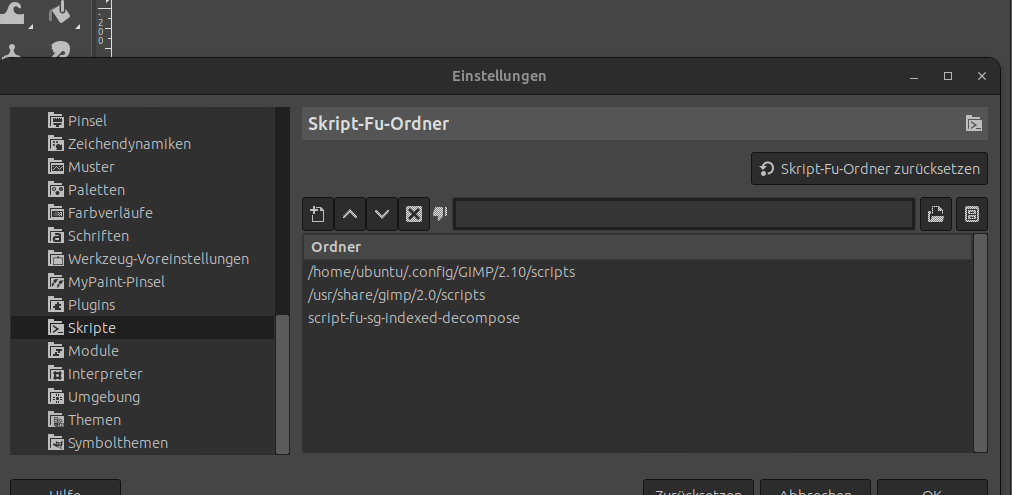
Task: Click the file manager icon button
Action: [971, 214]
